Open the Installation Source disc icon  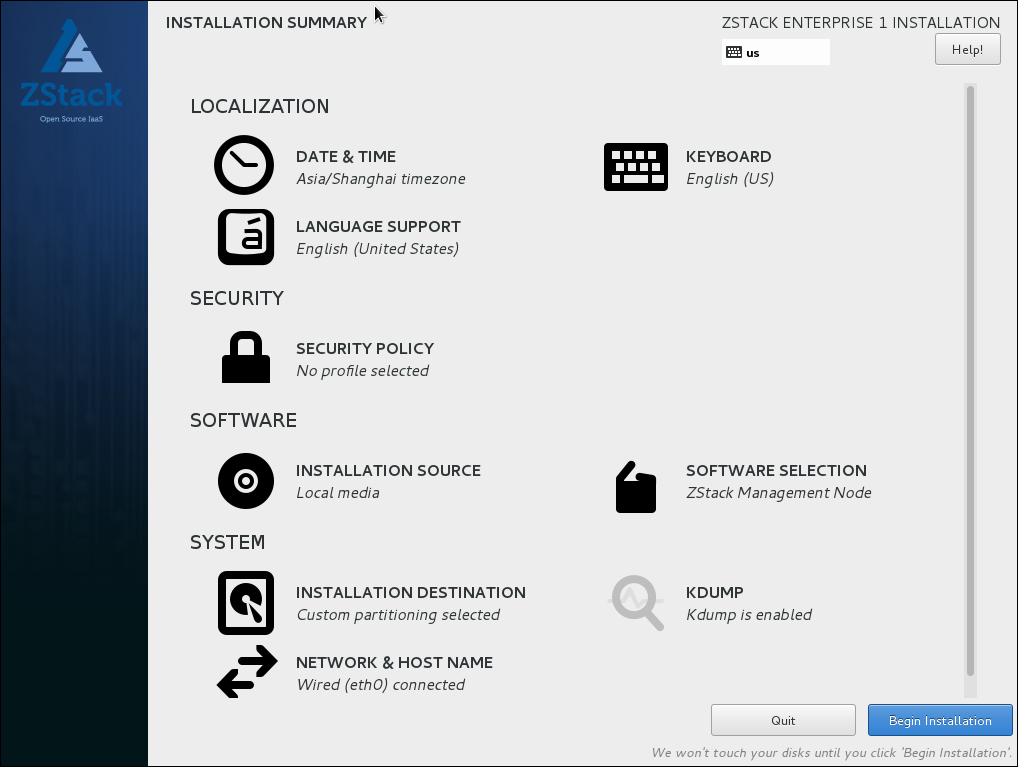click(x=246, y=481)
